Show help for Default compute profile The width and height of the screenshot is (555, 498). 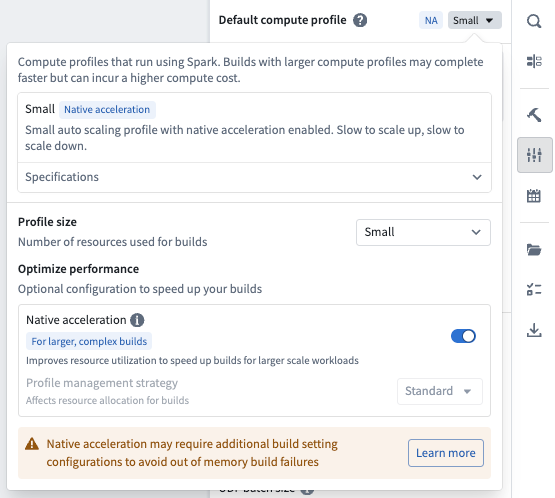360,20
